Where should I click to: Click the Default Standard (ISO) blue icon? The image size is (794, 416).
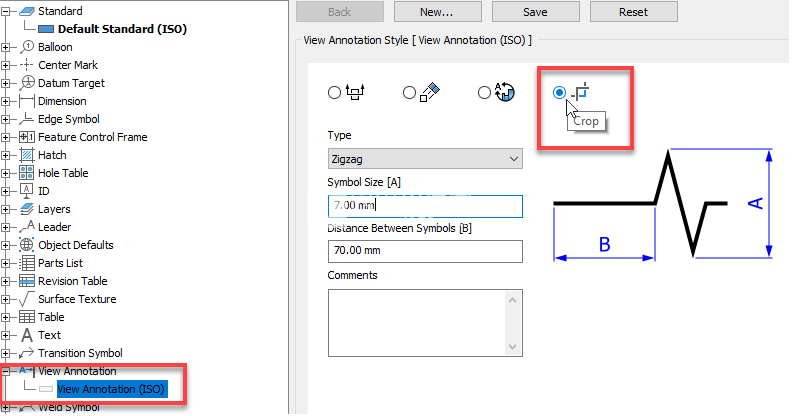tap(46, 29)
